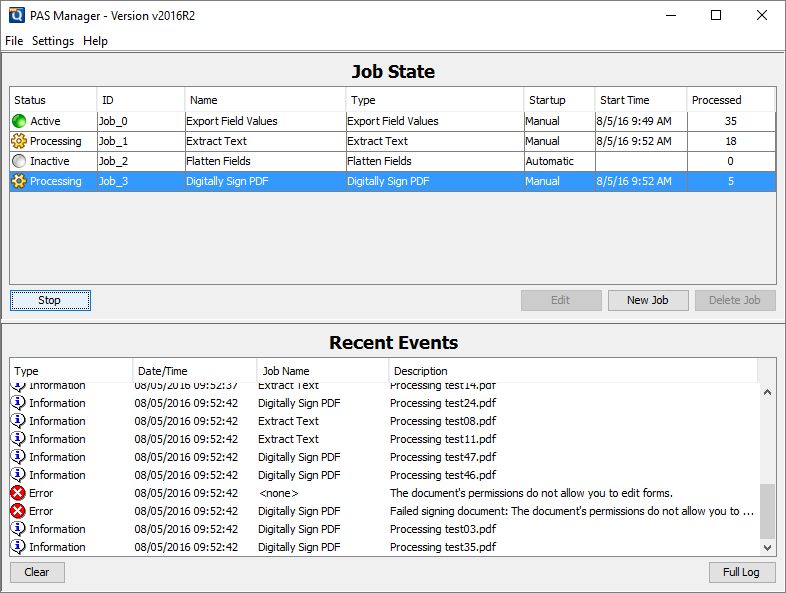Click the events Job Name column header
Screen dimensions: 786x593
click(323, 371)
